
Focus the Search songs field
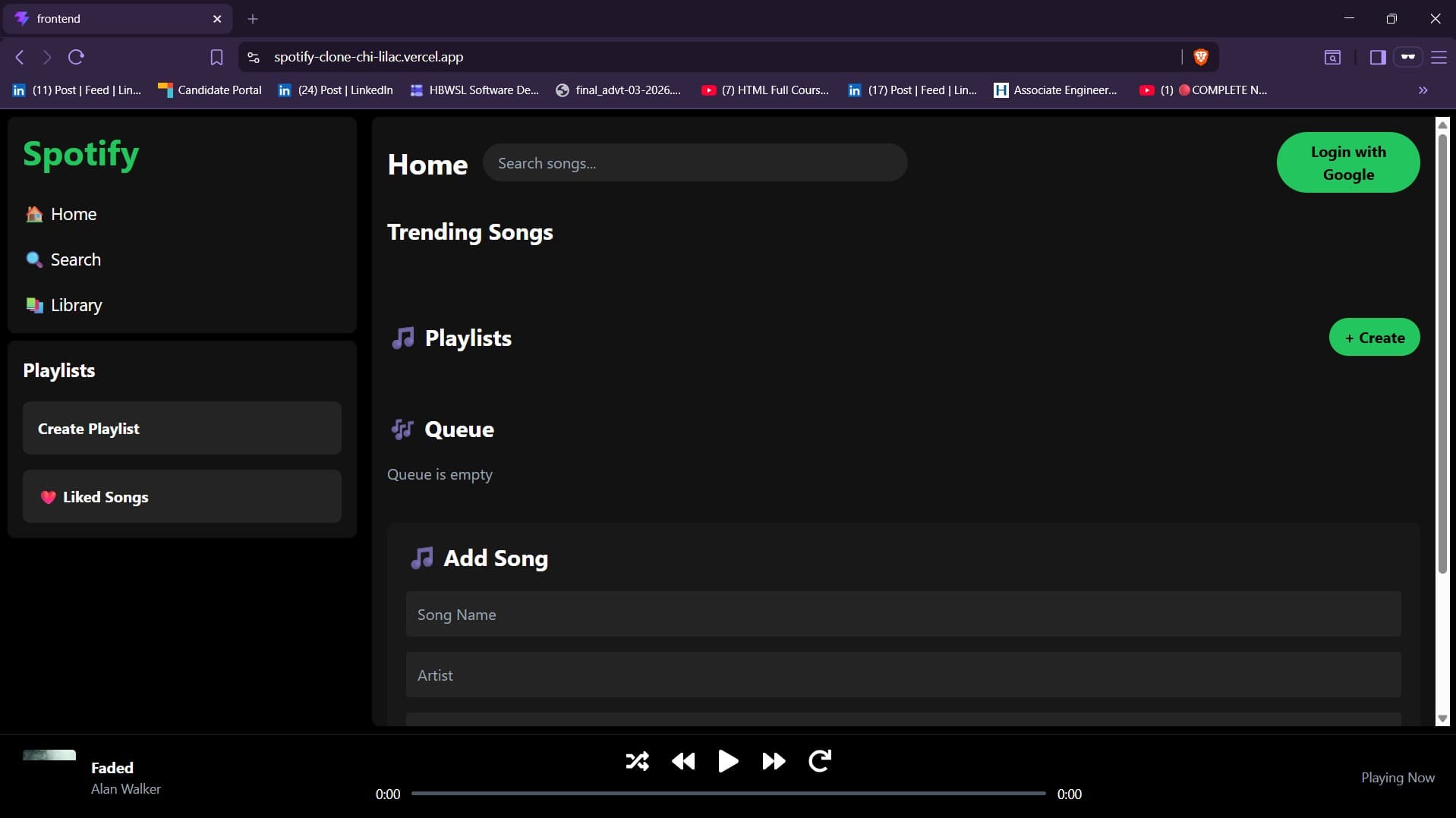(x=695, y=162)
